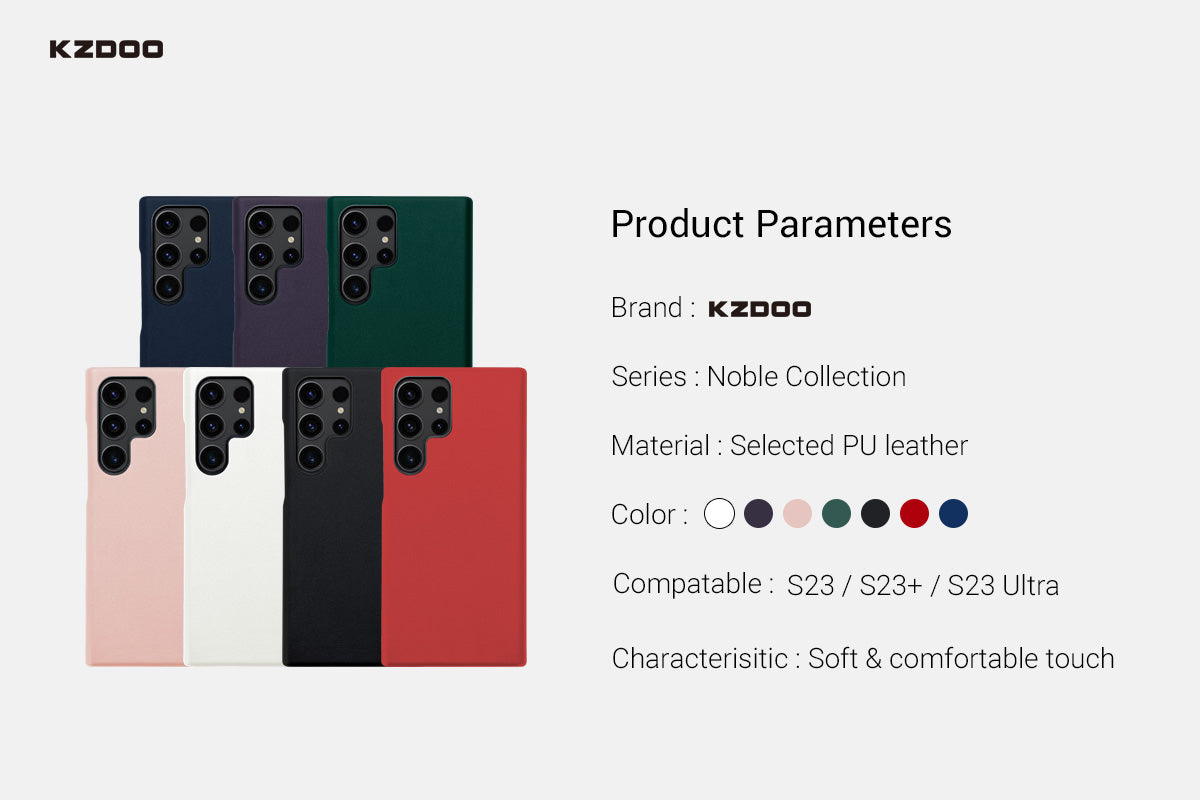Click the Selected PU leather material text
The height and width of the screenshot is (800, 1200).
848,446
